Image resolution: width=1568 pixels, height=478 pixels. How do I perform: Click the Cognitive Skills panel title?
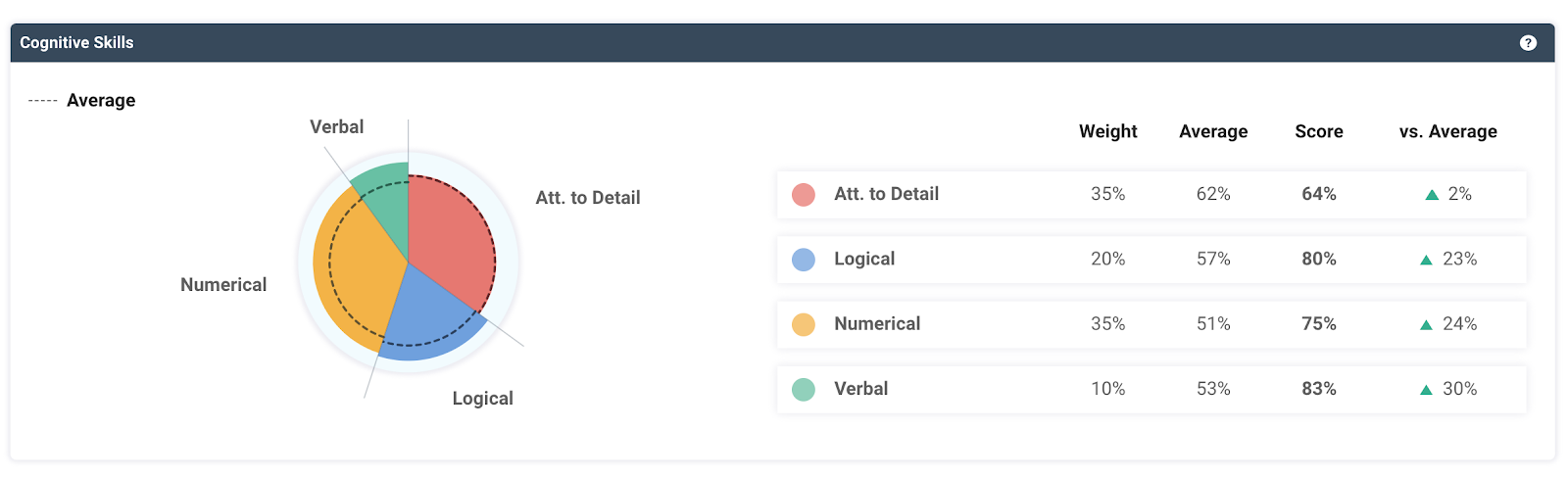[x=76, y=43]
